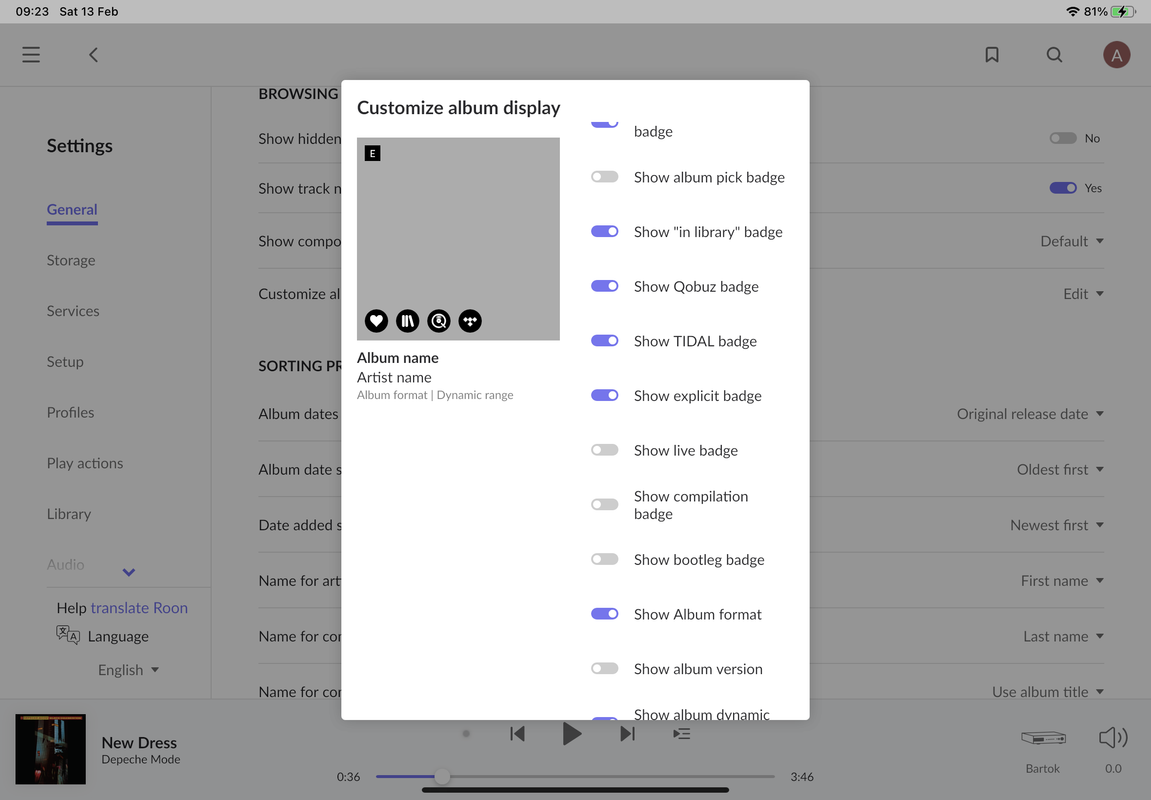Open the hamburger navigation menu
Screen dimensions: 1151x800
click(x=31, y=55)
